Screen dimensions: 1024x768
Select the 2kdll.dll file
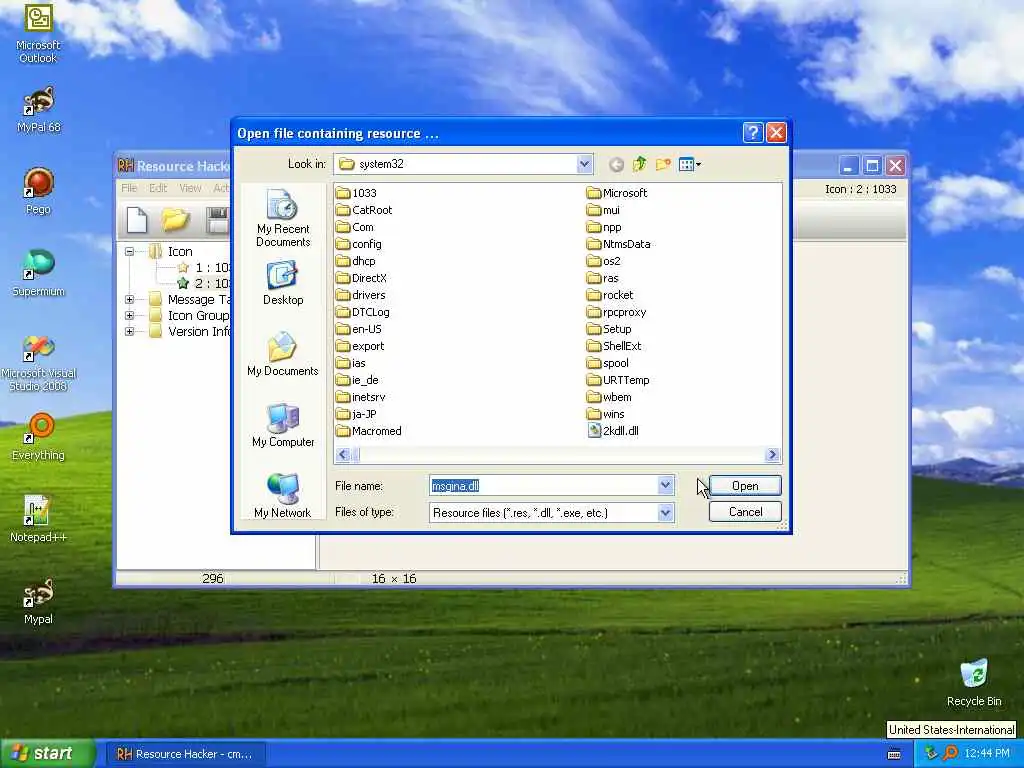(613, 431)
